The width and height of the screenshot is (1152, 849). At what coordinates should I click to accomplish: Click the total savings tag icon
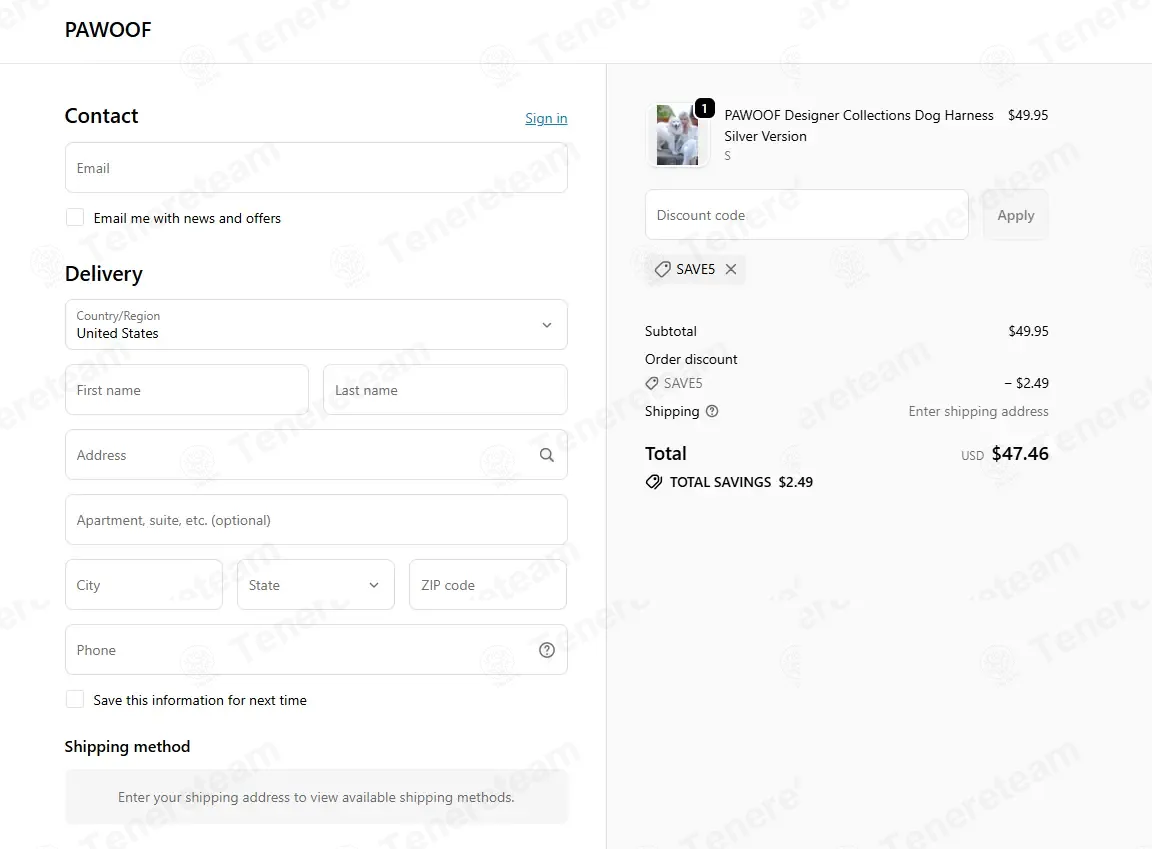(x=654, y=482)
